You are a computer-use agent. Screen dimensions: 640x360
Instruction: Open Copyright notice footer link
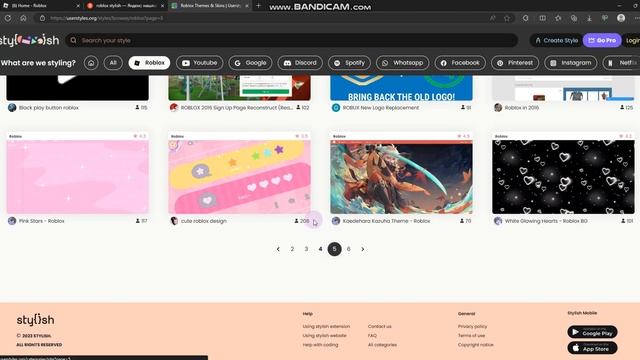click(476, 345)
